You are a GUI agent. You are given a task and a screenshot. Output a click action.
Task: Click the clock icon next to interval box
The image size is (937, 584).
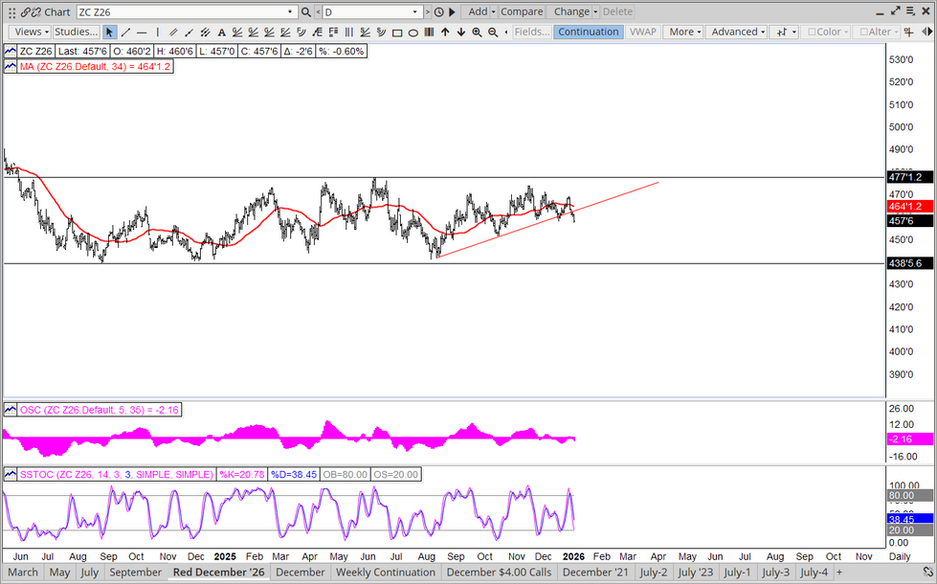(x=439, y=12)
